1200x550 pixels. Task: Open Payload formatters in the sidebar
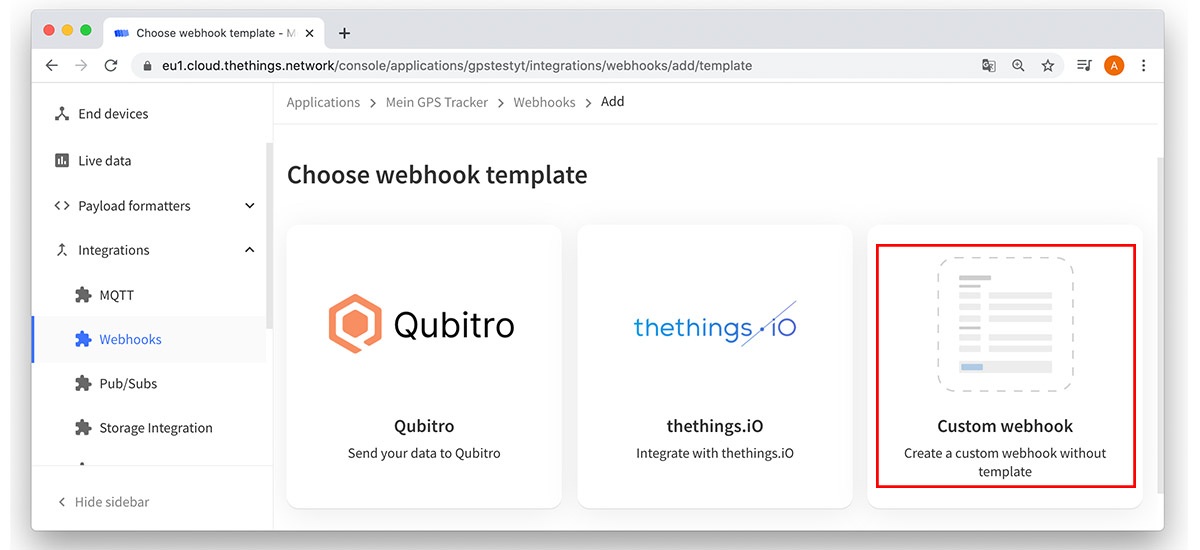point(134,206)
